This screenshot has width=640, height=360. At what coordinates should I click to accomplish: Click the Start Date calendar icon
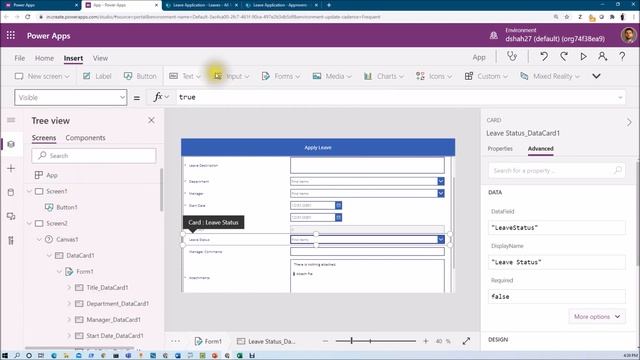(338, 205)
